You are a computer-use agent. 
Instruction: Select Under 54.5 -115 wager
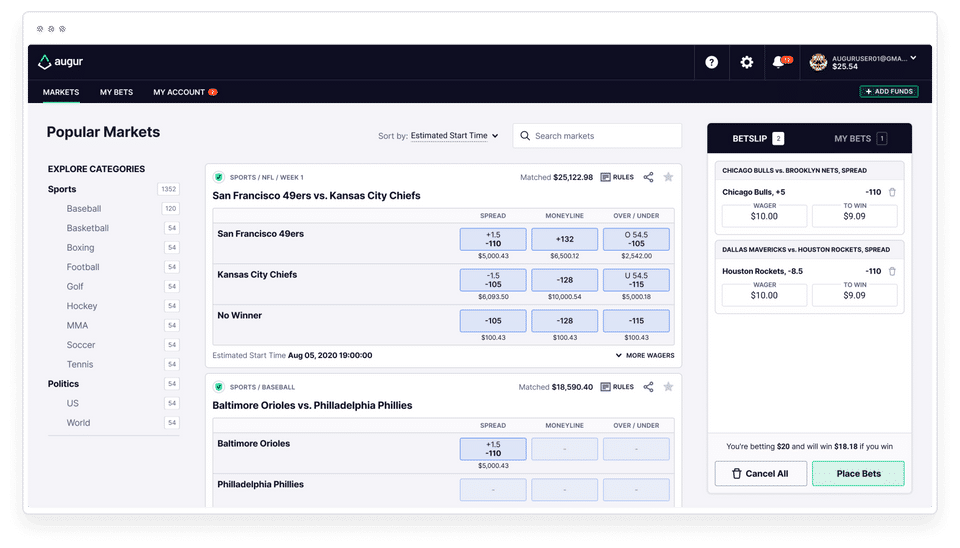point(636,280)
